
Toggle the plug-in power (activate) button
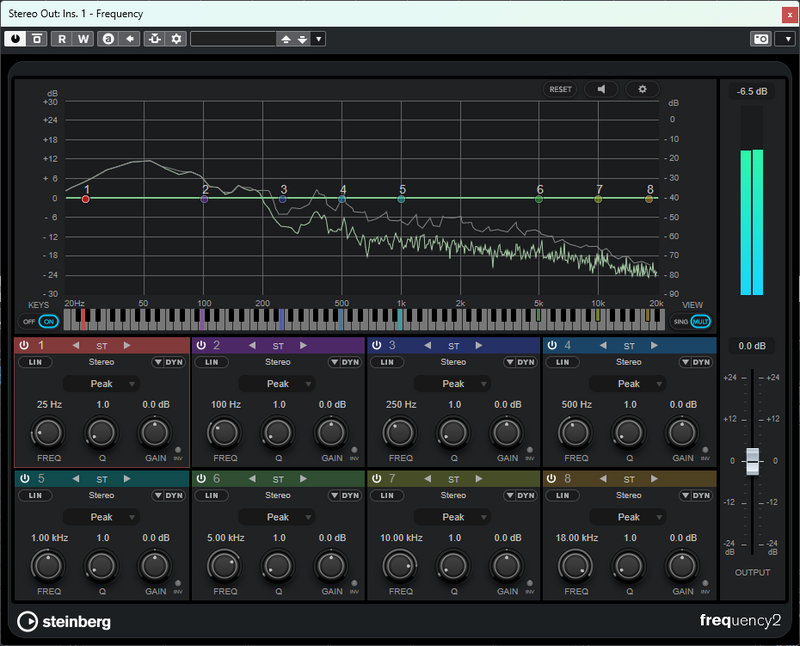pyautogui.click(x=15, y=39)
